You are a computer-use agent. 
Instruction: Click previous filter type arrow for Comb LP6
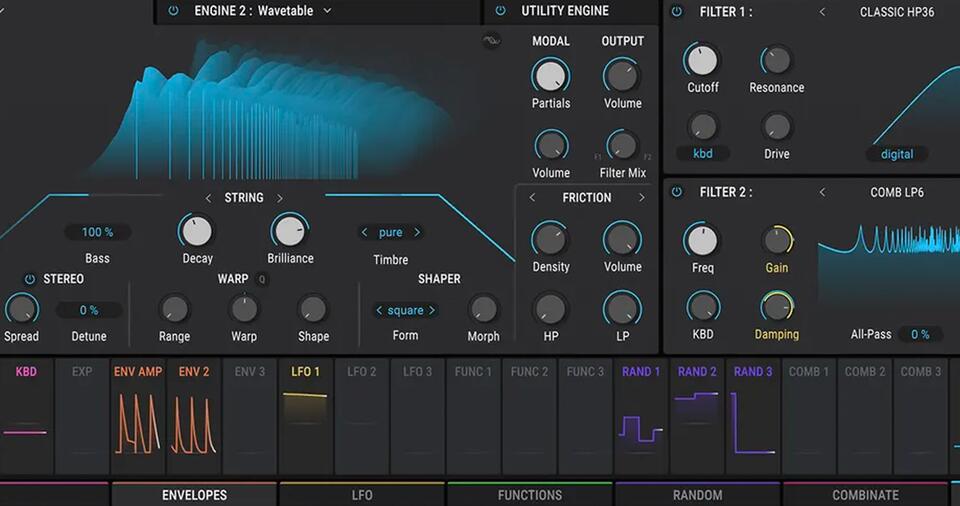coord(822,192)
